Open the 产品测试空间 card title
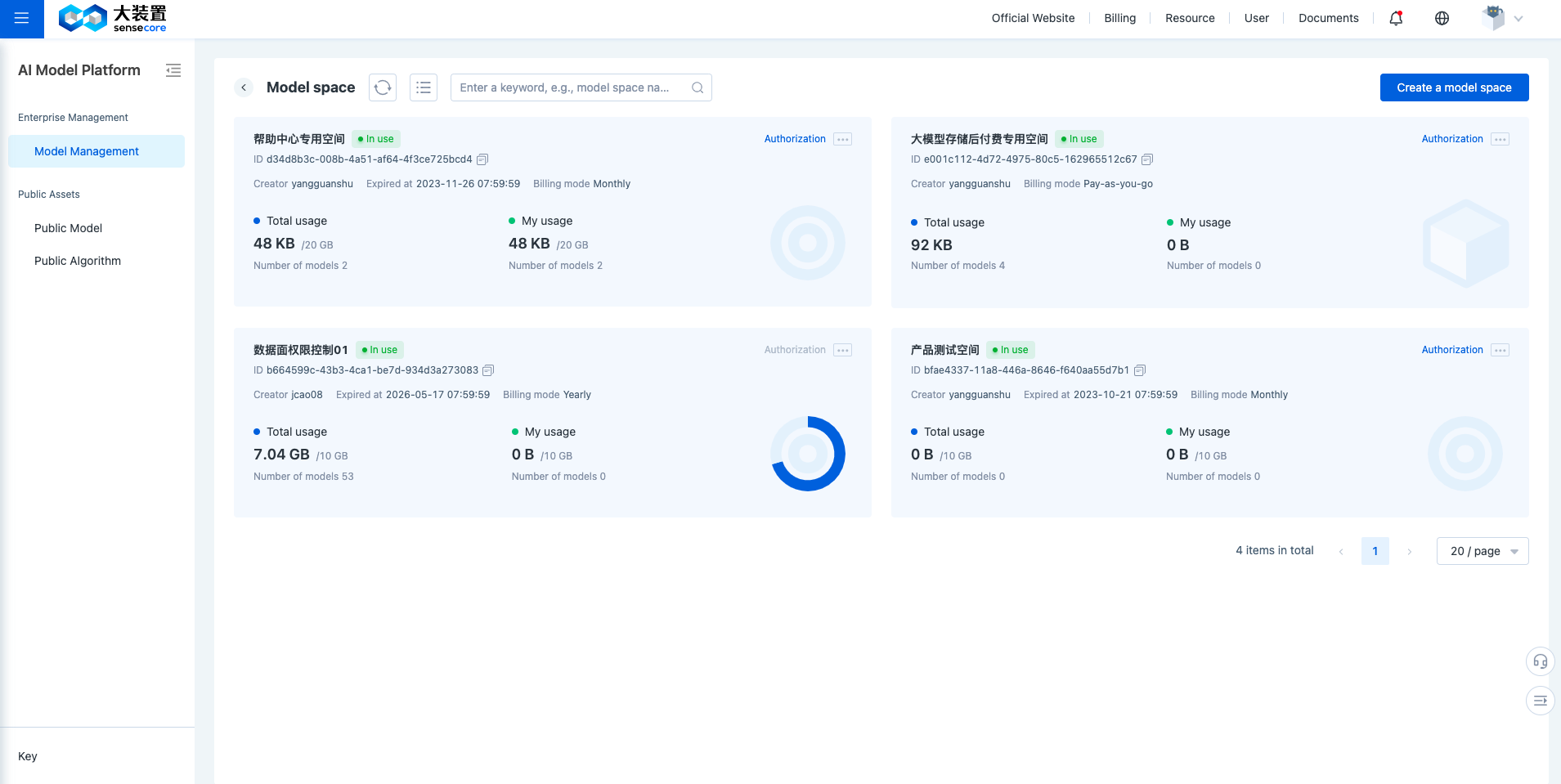Viewport: 1561px width, 784px height. [x=944, y=350]
